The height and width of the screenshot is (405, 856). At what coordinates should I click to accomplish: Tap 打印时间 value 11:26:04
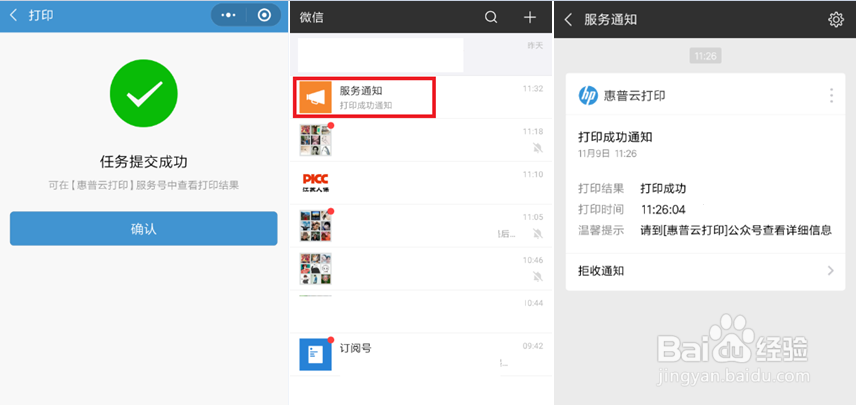coord(663,210)
